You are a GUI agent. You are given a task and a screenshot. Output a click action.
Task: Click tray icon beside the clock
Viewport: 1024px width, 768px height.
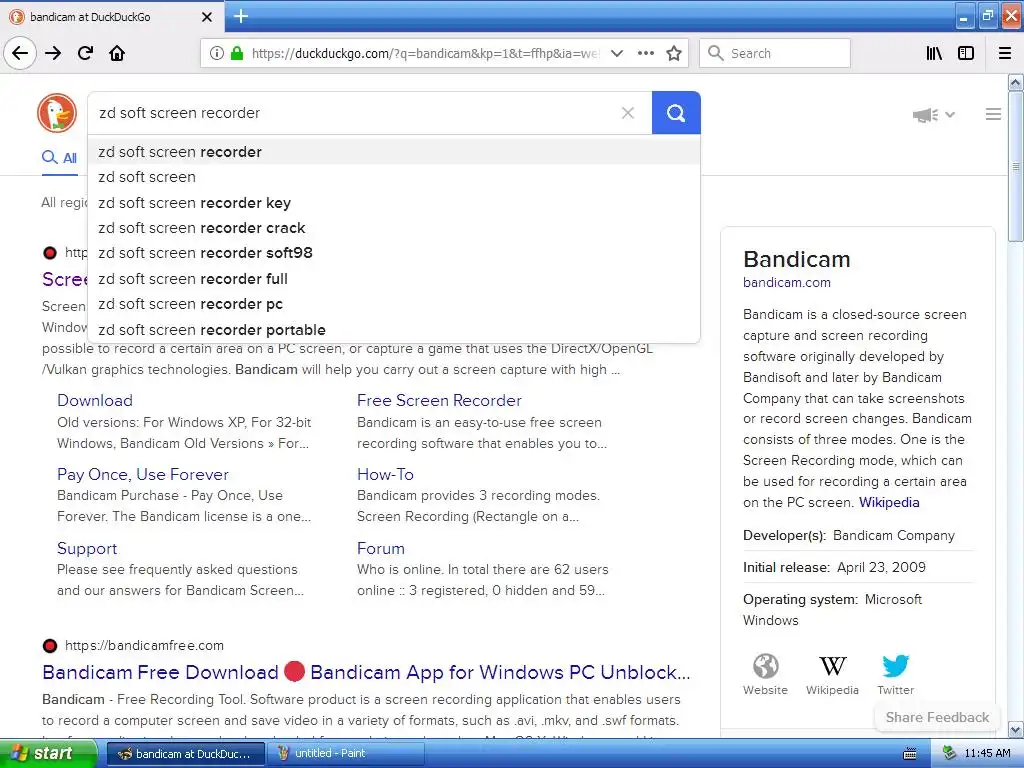(950, 754)
